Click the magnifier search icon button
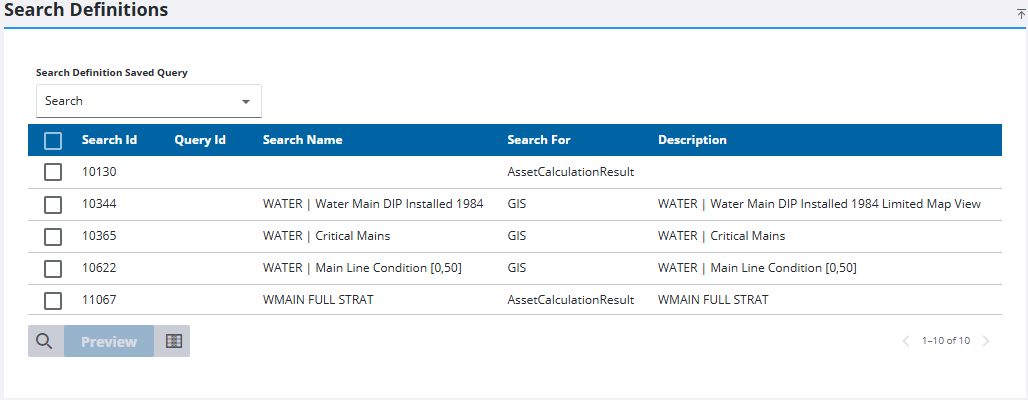 point(44,341)
